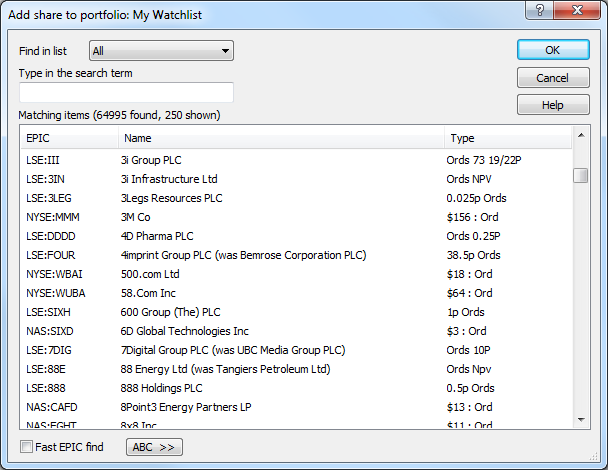Click the search term input field
Image resolution: width=608 pixels, height=470 pixels.
(126, 92)
